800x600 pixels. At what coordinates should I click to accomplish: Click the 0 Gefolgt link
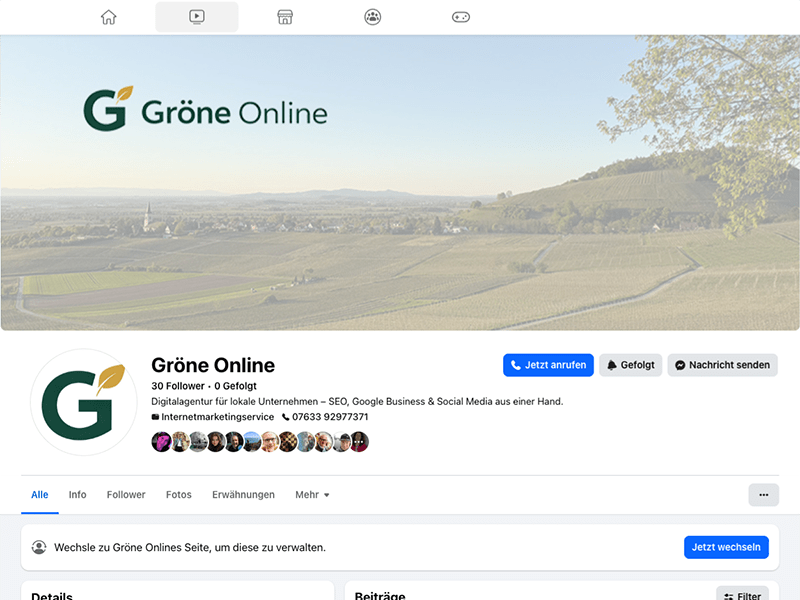(x=235, y=386)
